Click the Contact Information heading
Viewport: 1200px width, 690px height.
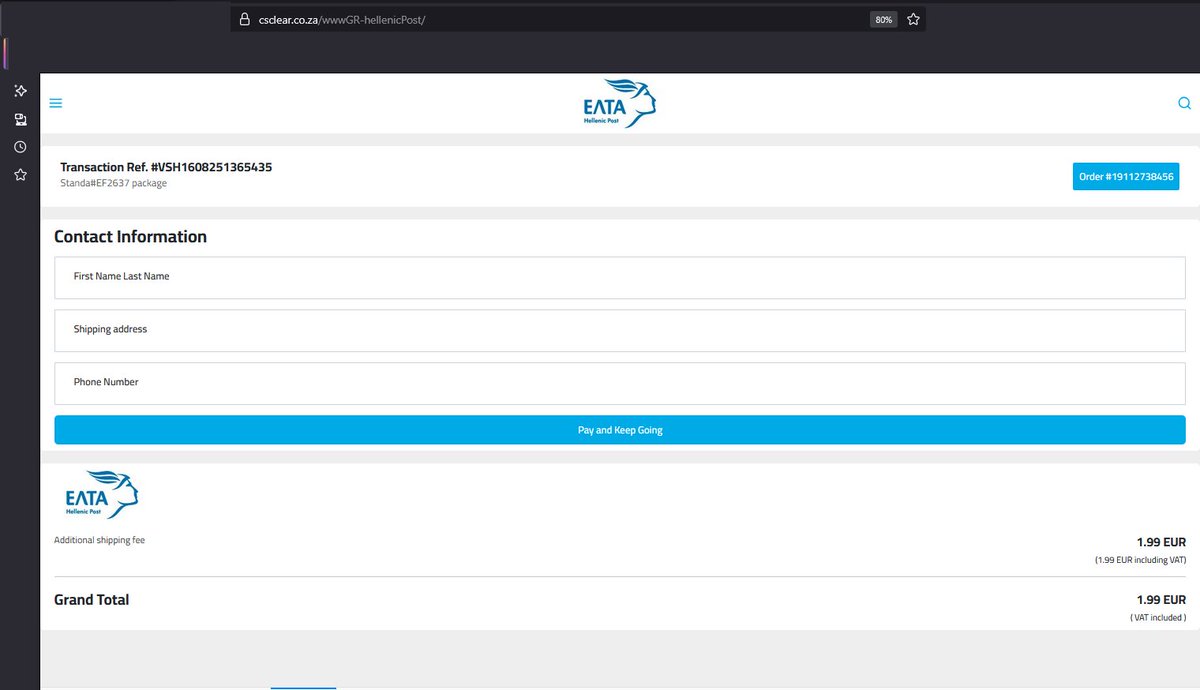130,237
